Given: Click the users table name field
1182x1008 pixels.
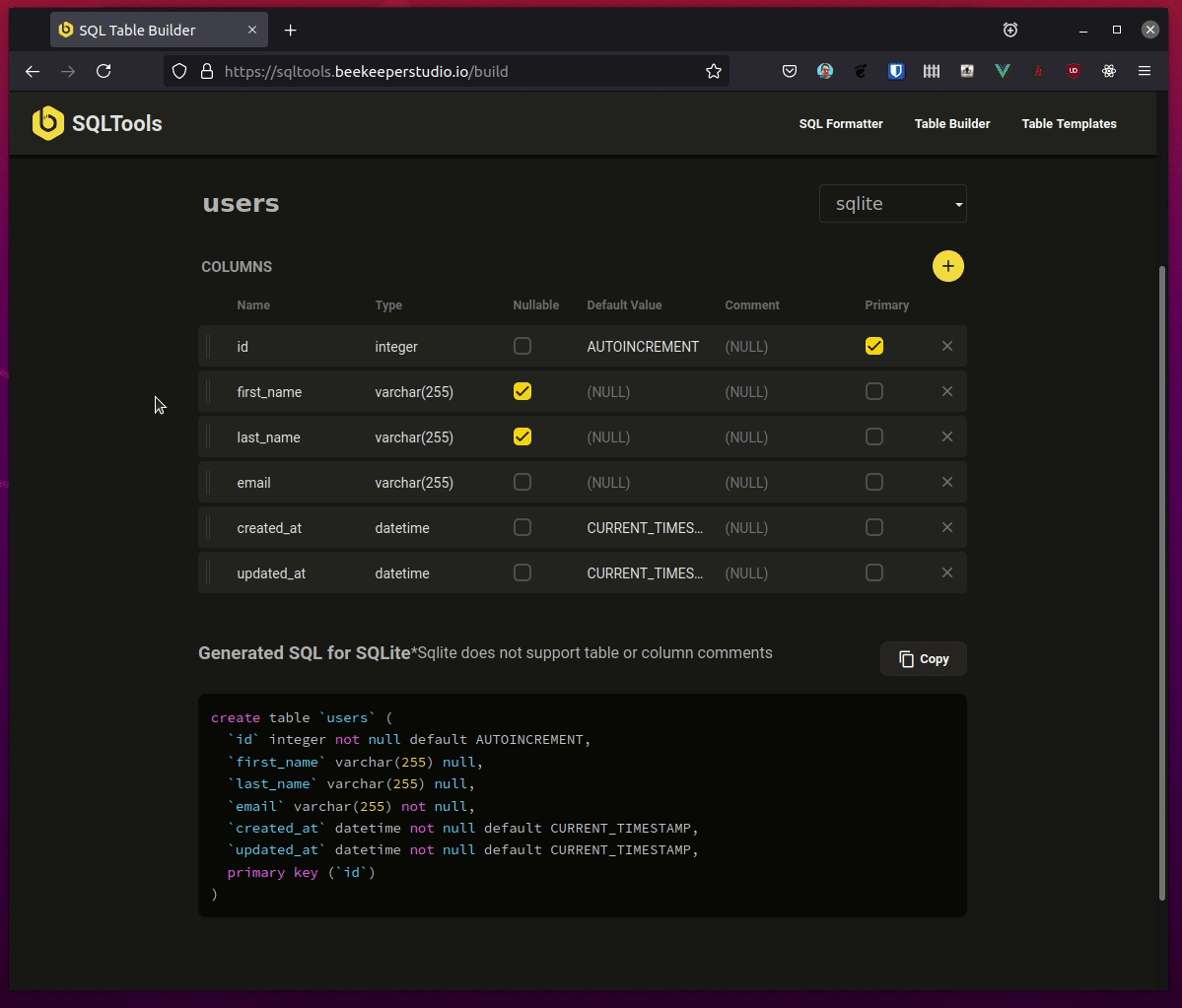Looking at the screenshot, I should [x=242, y=204].
